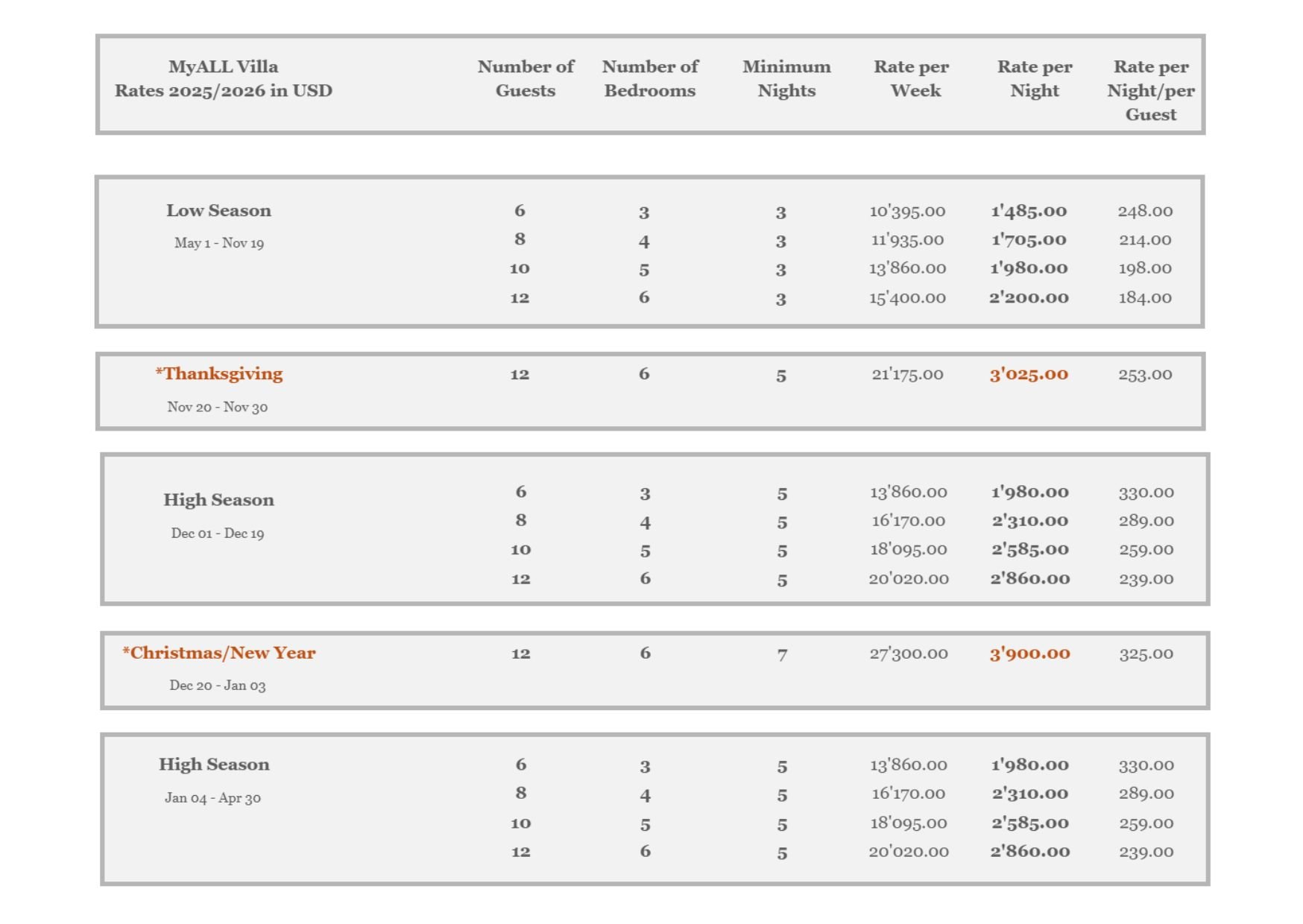Click the 1'485.00 nightly rate
The width and height of the screenshot is (1303, 924).
(x=1029, y=212)
